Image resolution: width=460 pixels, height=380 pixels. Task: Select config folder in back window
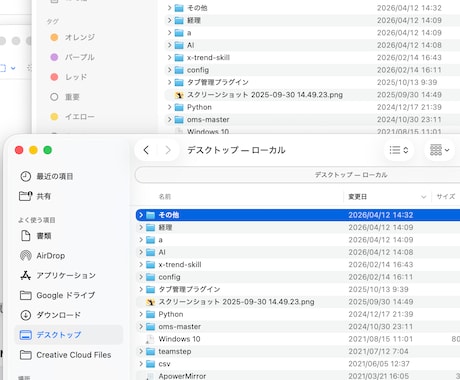coord(198,70)
